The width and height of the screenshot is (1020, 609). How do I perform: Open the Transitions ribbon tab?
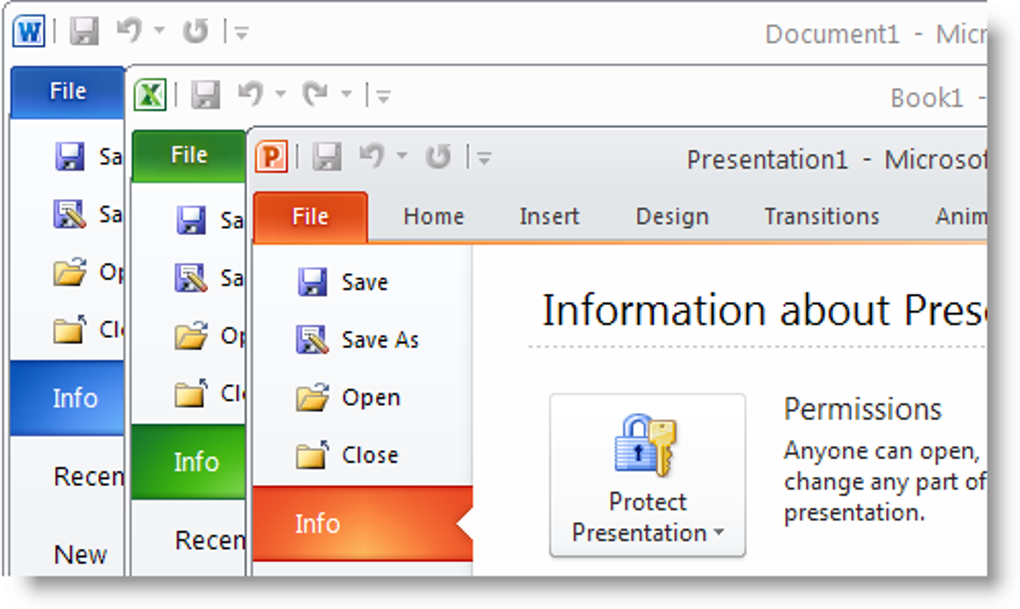click(822, 216)
